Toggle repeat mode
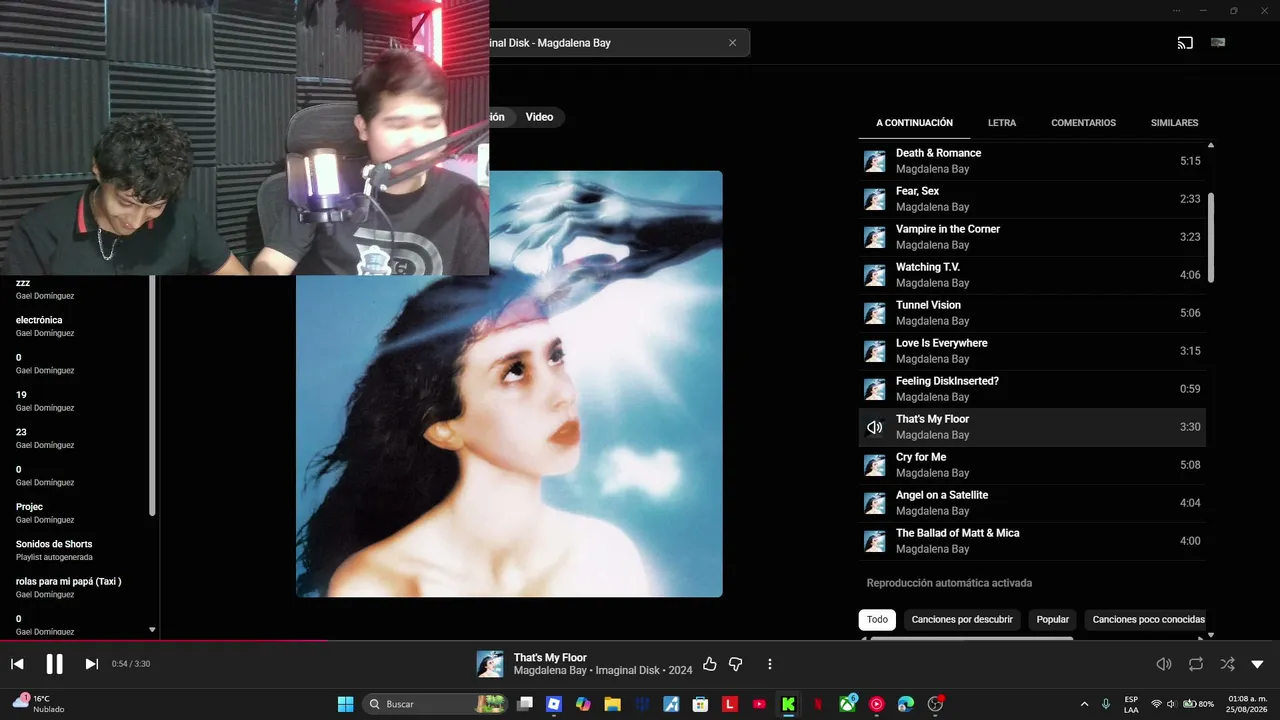Image resolution: width=1280 pixels, height=720 pixels. (x=1196, y=664)
